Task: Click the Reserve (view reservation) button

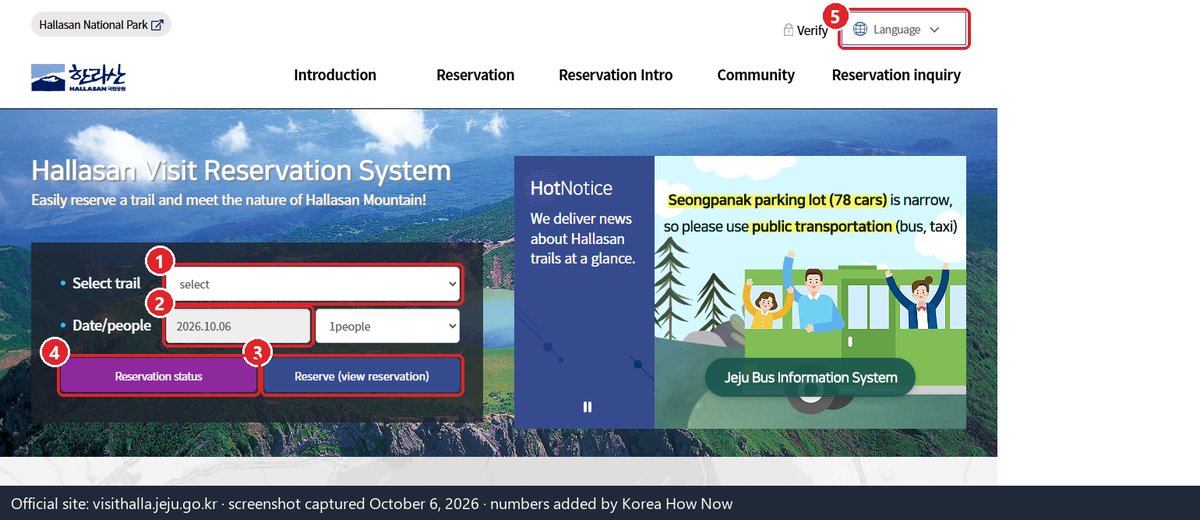Action: coord(362,377)
